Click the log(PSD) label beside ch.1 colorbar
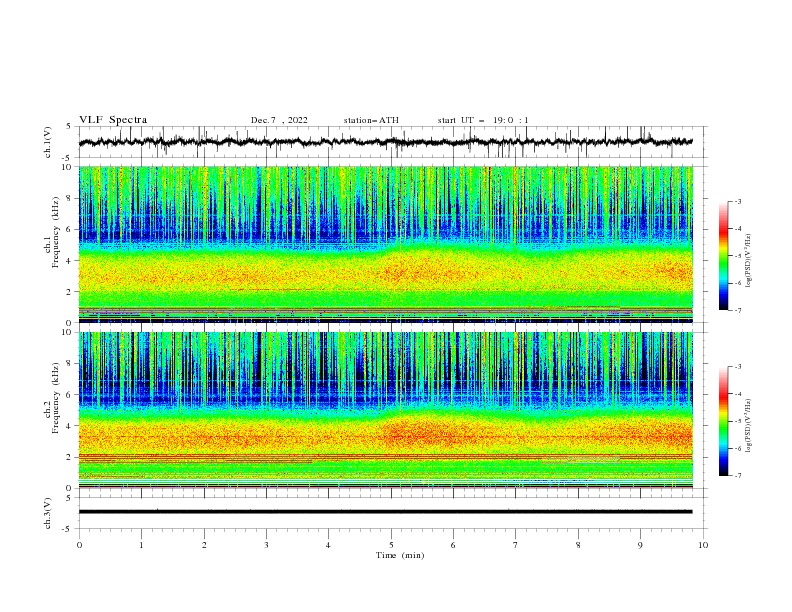 [x=749, y=261]
